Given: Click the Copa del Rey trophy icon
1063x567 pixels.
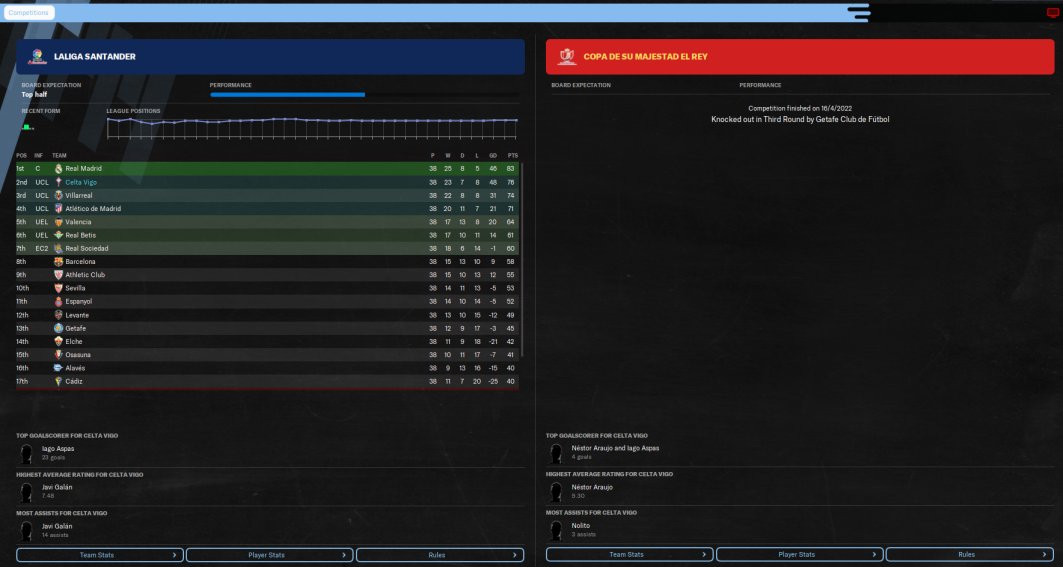Looking at the screenshot, I should (567, 56).
